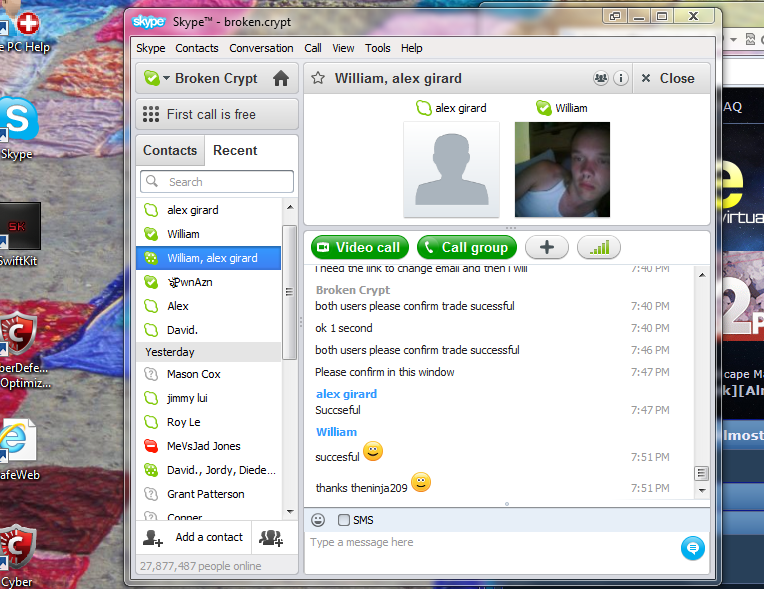Open the Conversation menu
Screen dimensions: 764x589
pos(261,48)
